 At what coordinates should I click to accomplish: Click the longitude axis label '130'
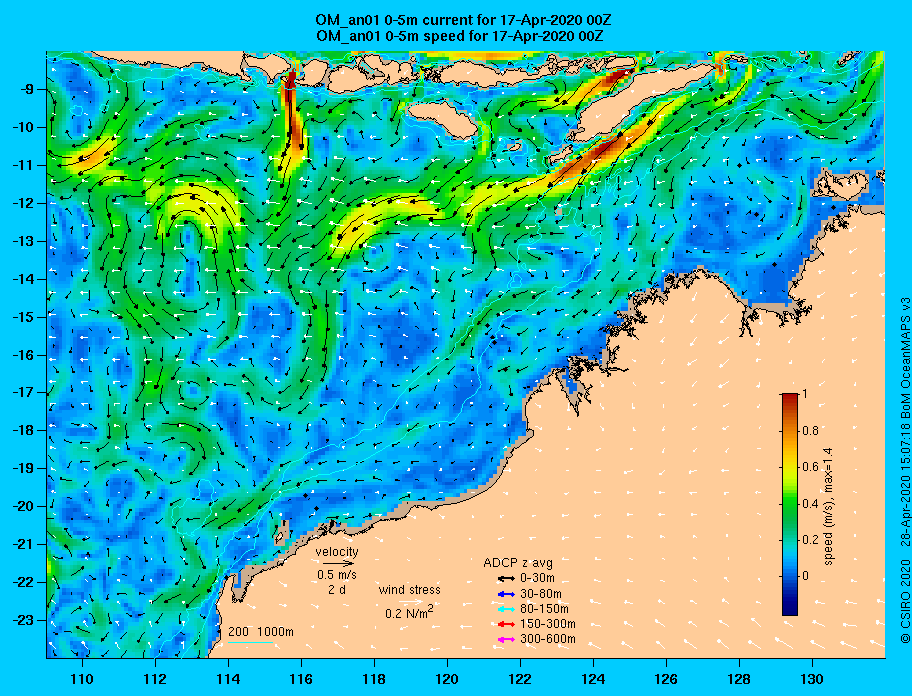[812, 679]
